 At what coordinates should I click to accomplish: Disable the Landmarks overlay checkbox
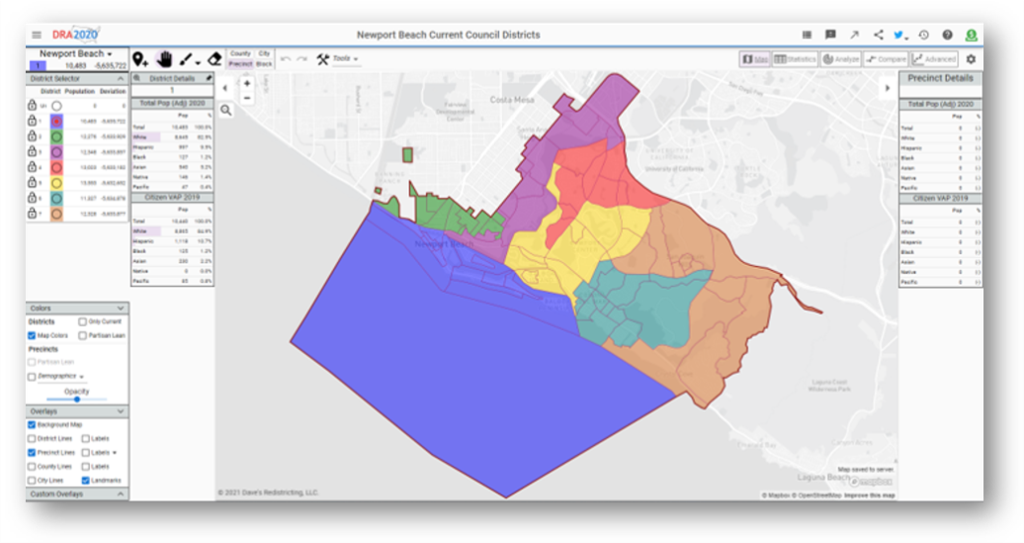[x=83, y=481]
